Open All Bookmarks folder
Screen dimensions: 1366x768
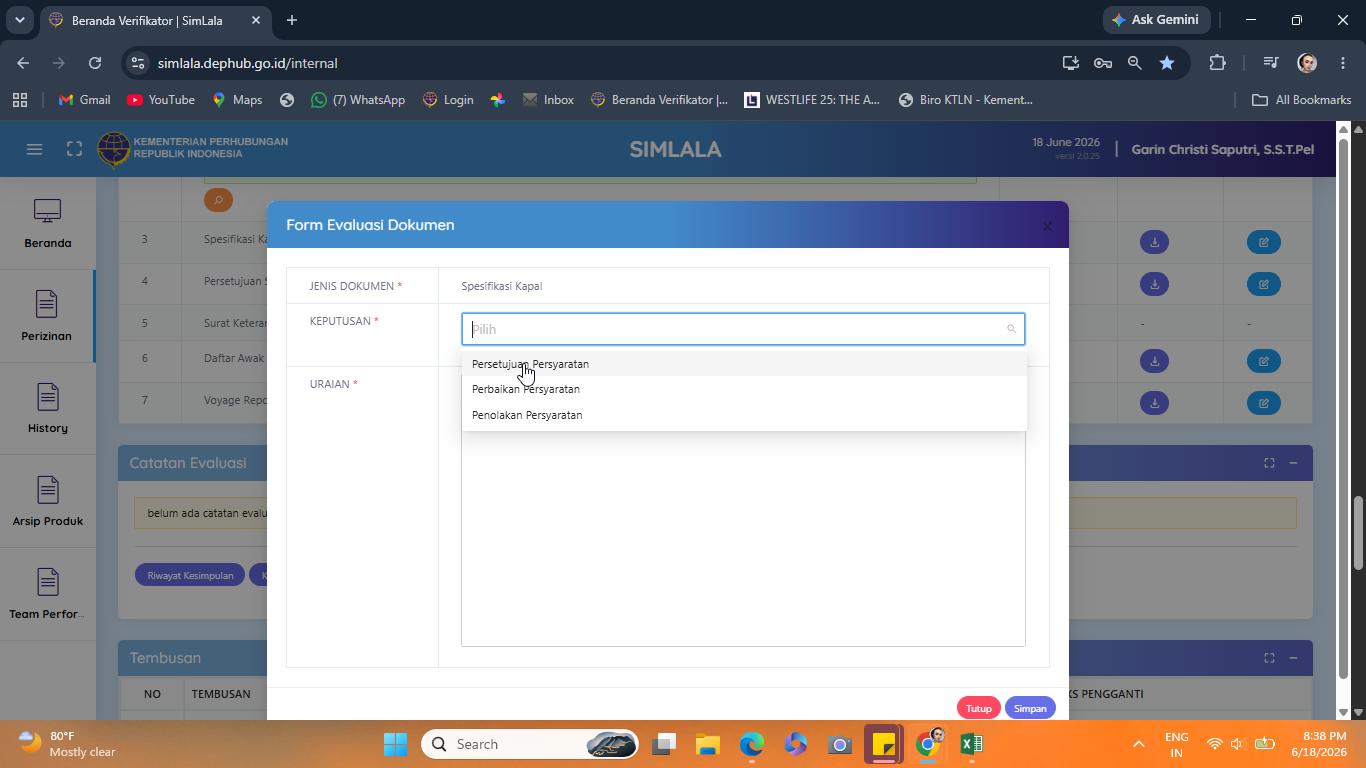pos(1301,100)
